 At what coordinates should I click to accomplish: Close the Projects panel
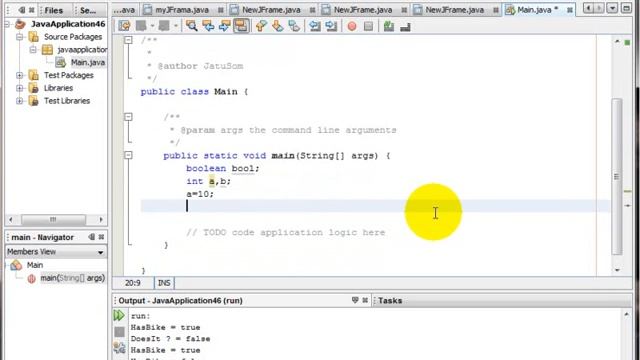tap(31, 10)
